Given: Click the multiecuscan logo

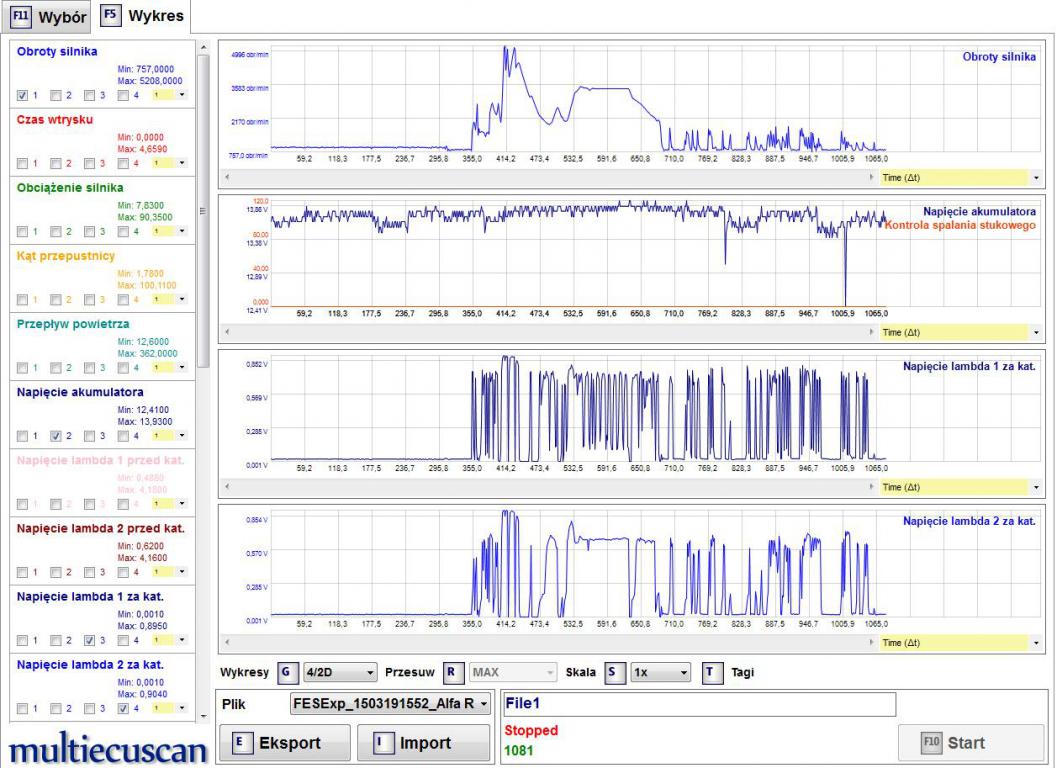Looking at the screenshot, I should click(x=108, y=750).
